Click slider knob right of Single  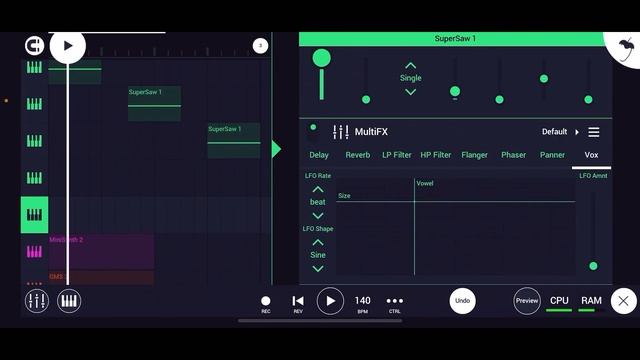455,91
